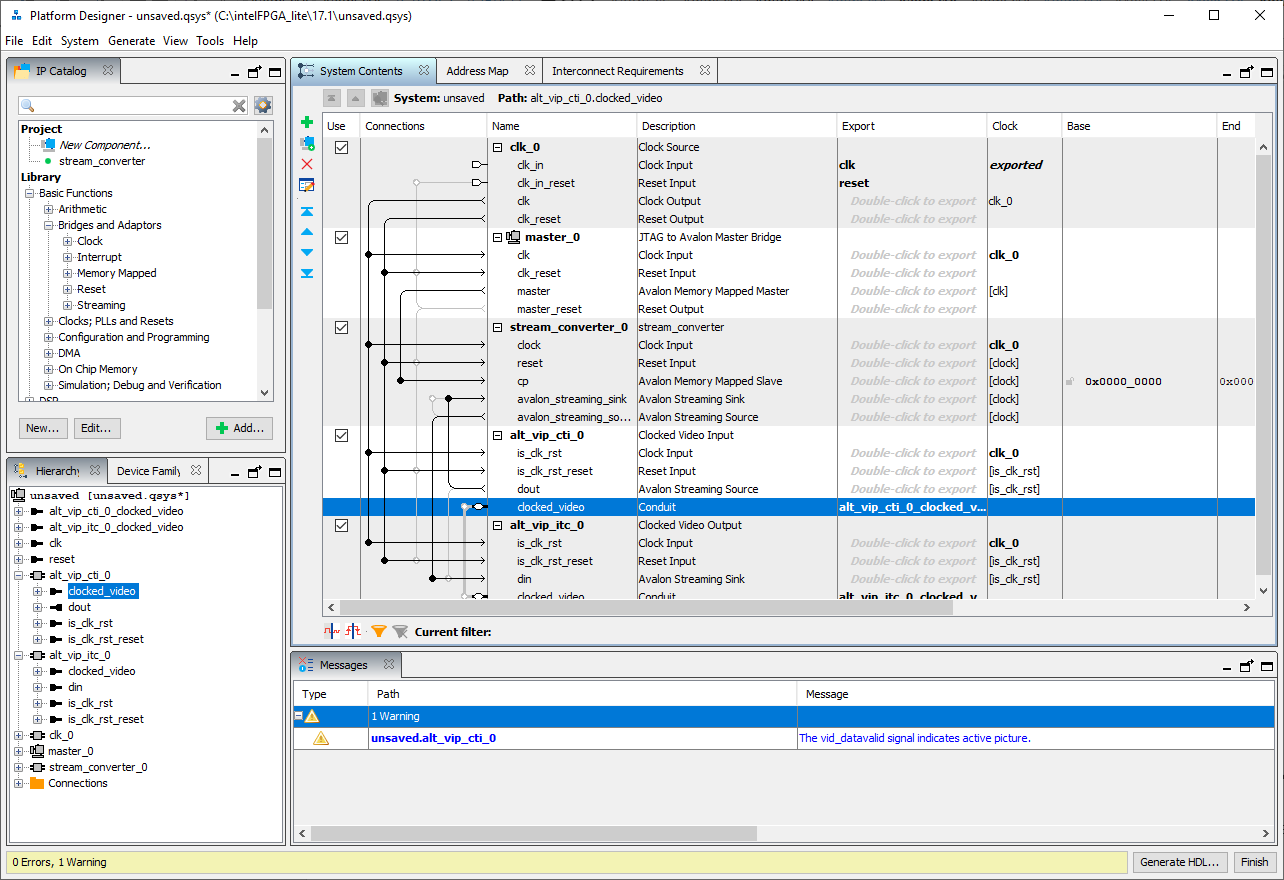Click the orange filter funnel icon
Viewport: 1284px width, 880px height.
click(x=379, y=631)
